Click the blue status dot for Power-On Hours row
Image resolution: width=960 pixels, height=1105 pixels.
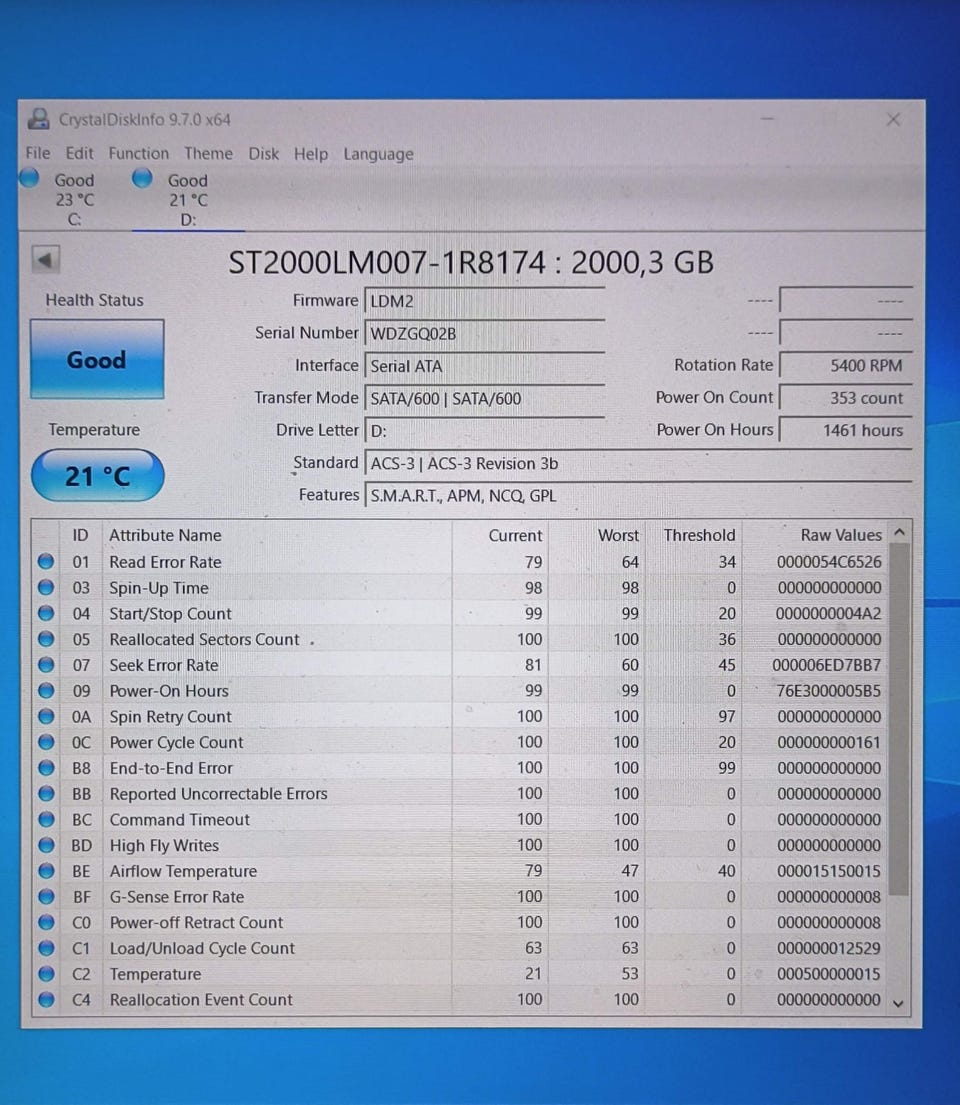click(x=46, y=690)
